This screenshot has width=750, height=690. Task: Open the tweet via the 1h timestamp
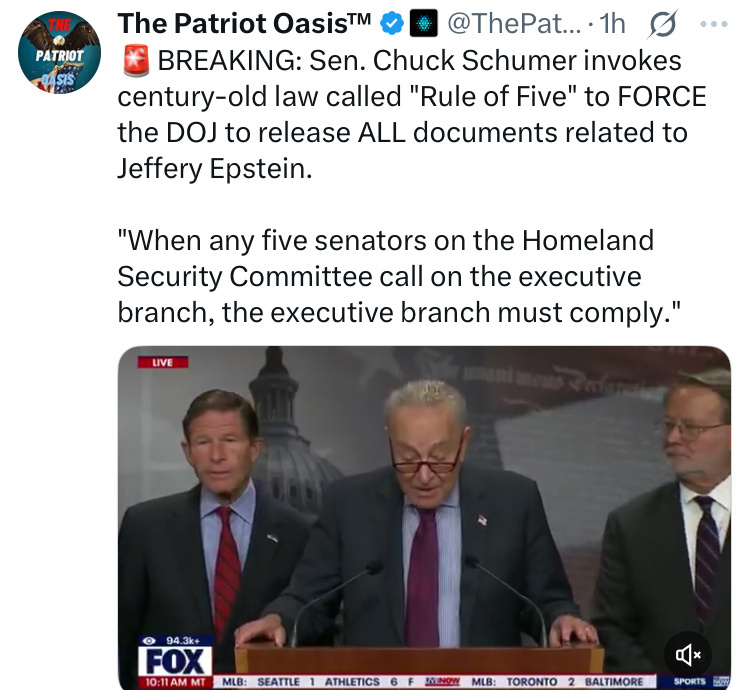(612, 23)
